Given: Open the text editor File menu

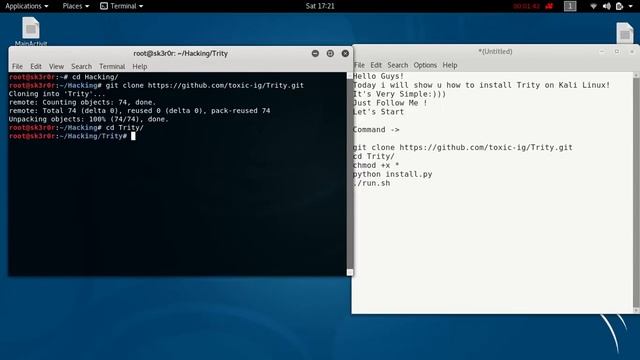Looking at the screenshot, I should click(x=359, y=65).
